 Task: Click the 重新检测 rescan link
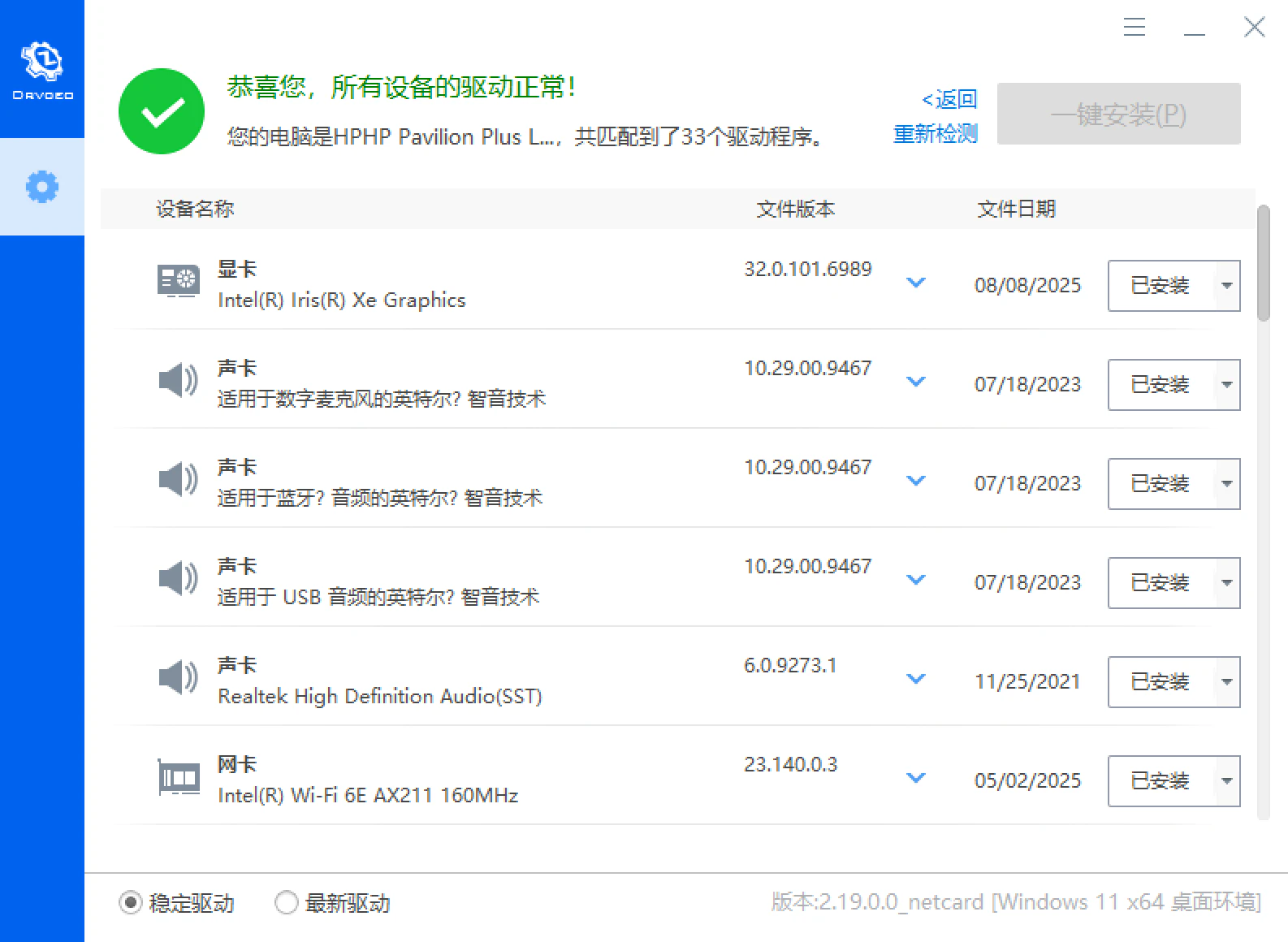coord(935,133)
